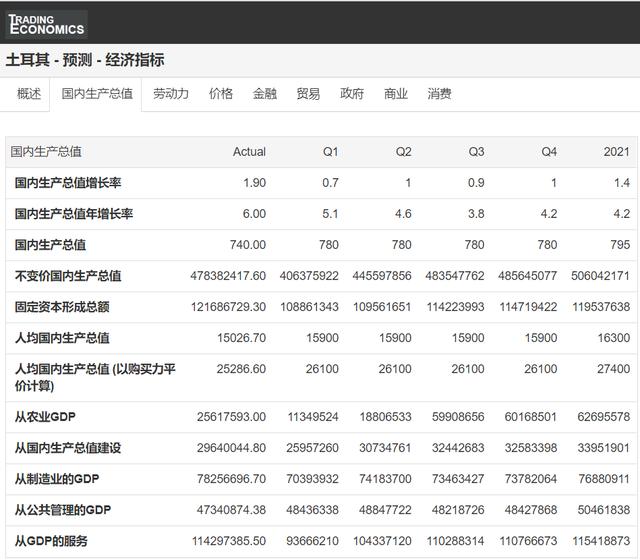
Task: Open the 从制造业的GDP indicator
Action: click(x=57, y=479)
